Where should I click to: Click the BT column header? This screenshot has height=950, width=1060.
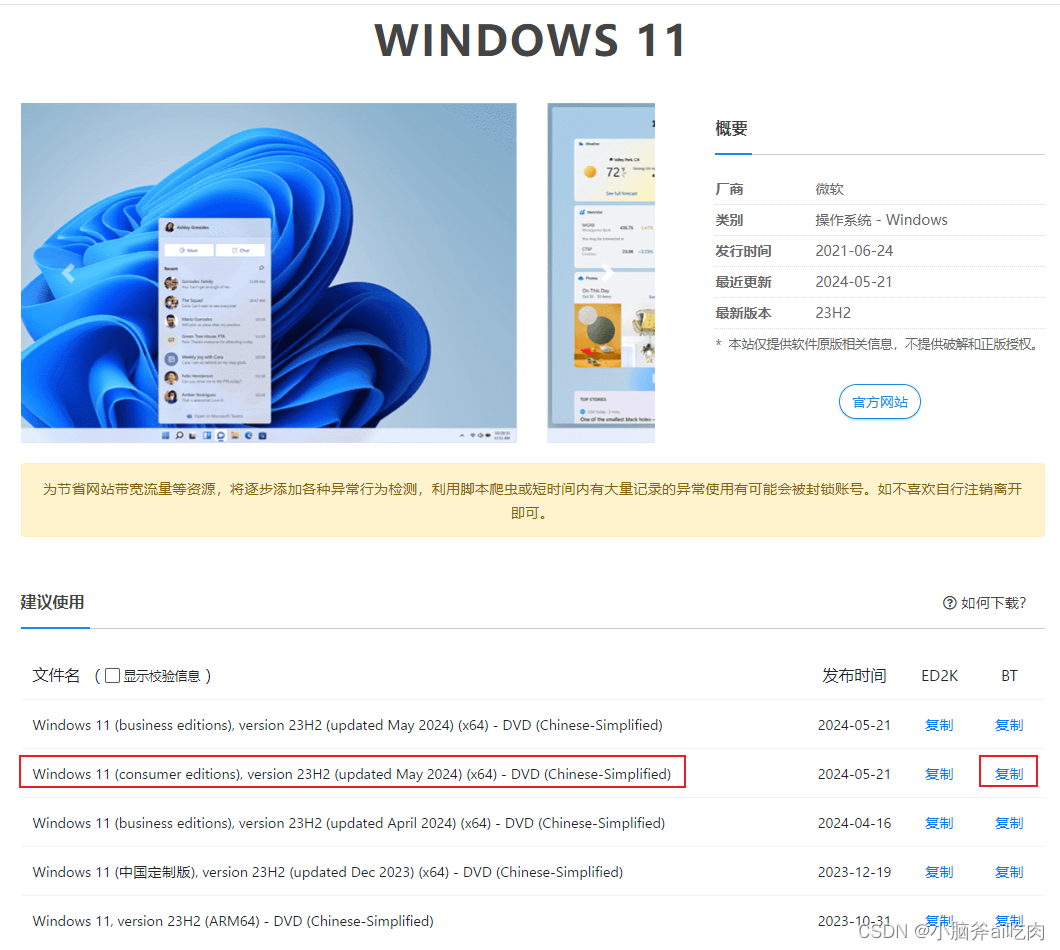click(x=1009, y=675)
